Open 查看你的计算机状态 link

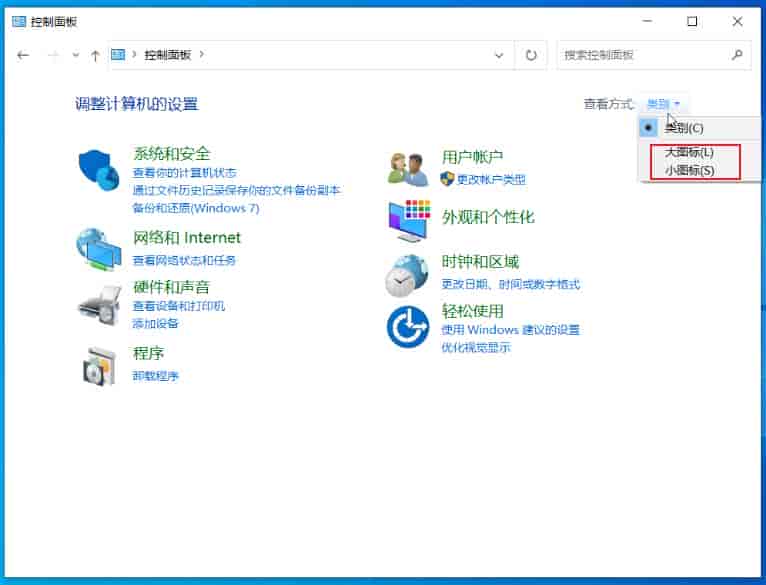click(185, 173)
